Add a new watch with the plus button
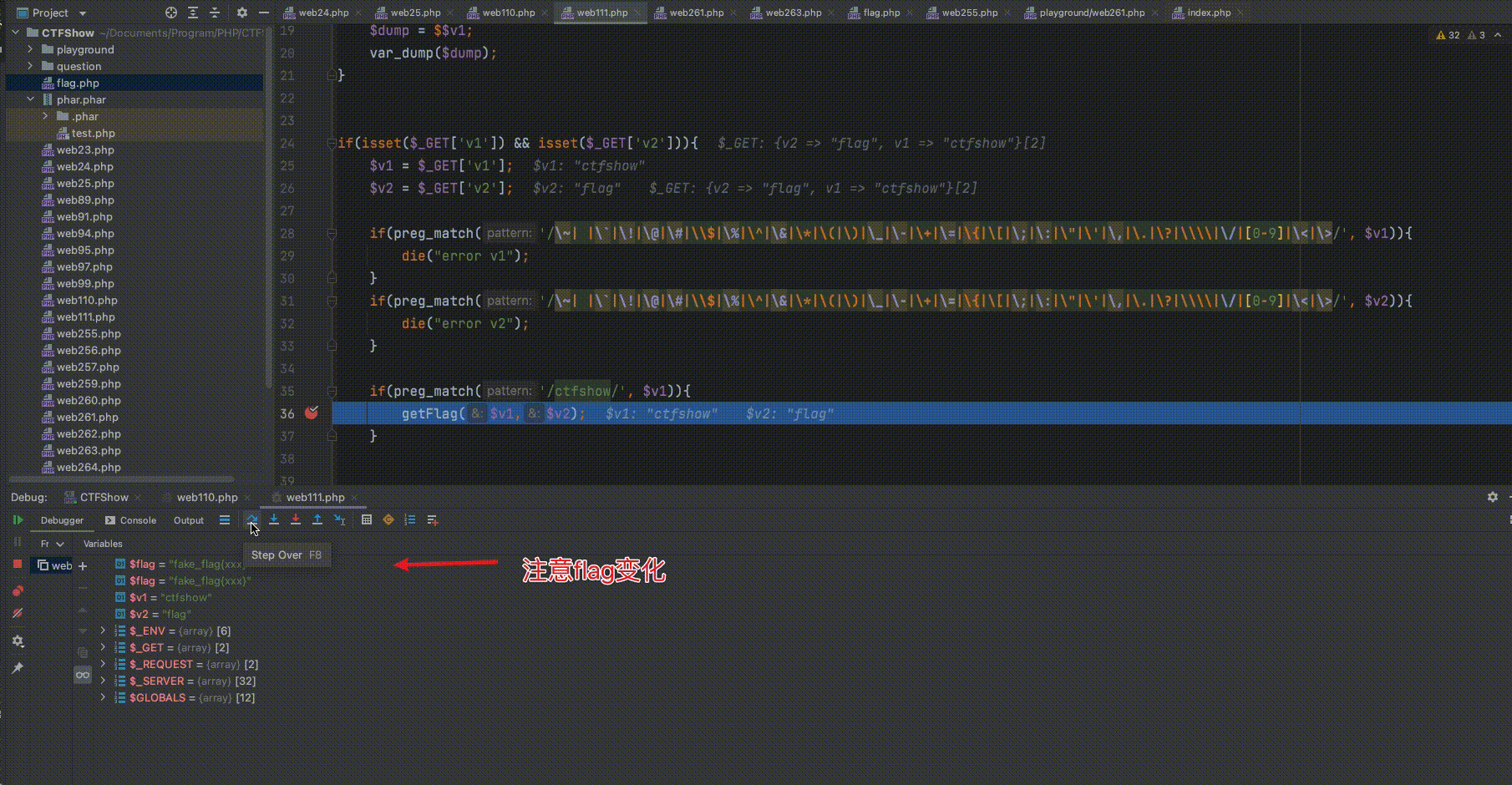The height and width of the screenshot is (785, 1512). 83,565
